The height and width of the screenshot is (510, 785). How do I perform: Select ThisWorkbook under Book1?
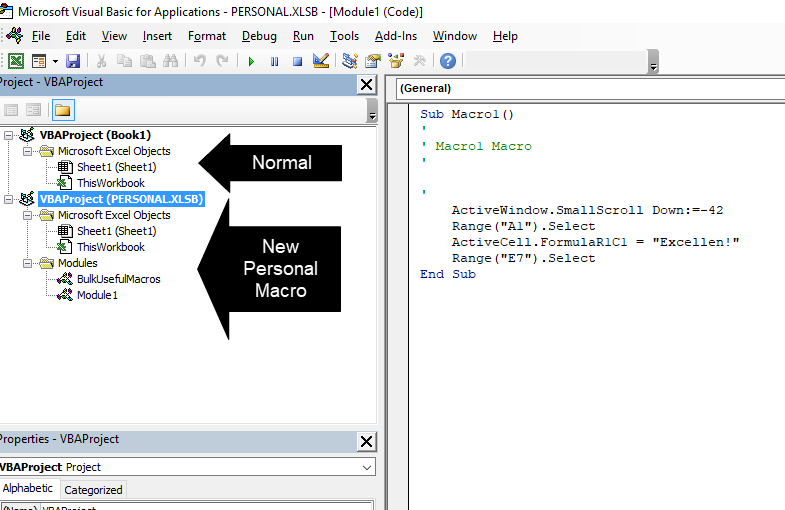click(111, 183)
